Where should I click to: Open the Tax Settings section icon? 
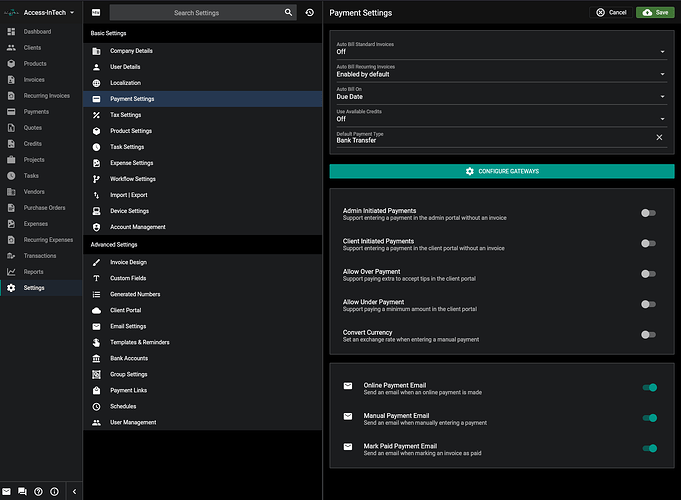(96, 115)
